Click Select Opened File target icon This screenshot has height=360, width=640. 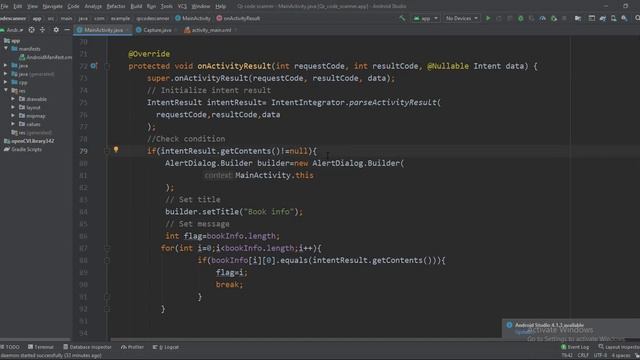click(31, 30)
